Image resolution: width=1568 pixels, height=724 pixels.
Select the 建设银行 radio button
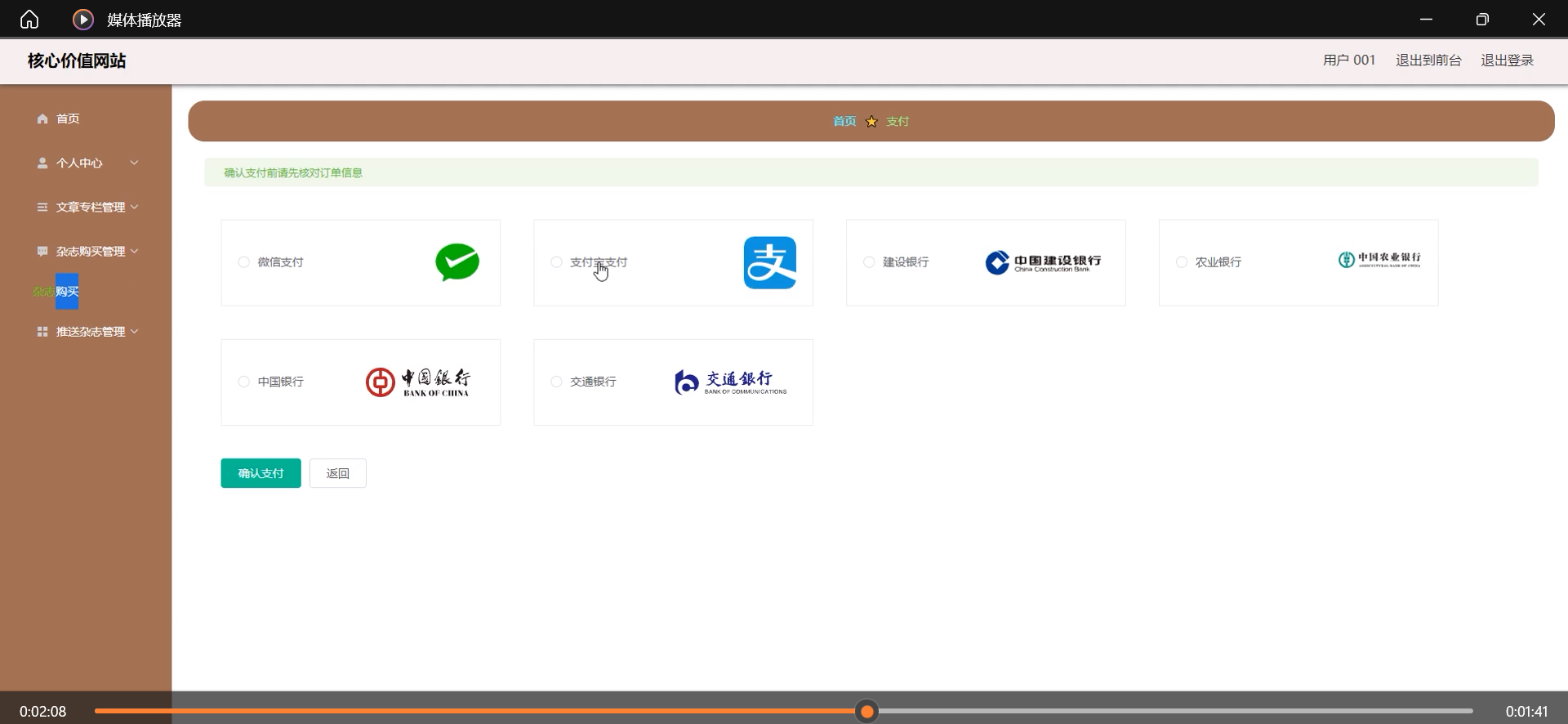tap(869, 262)
